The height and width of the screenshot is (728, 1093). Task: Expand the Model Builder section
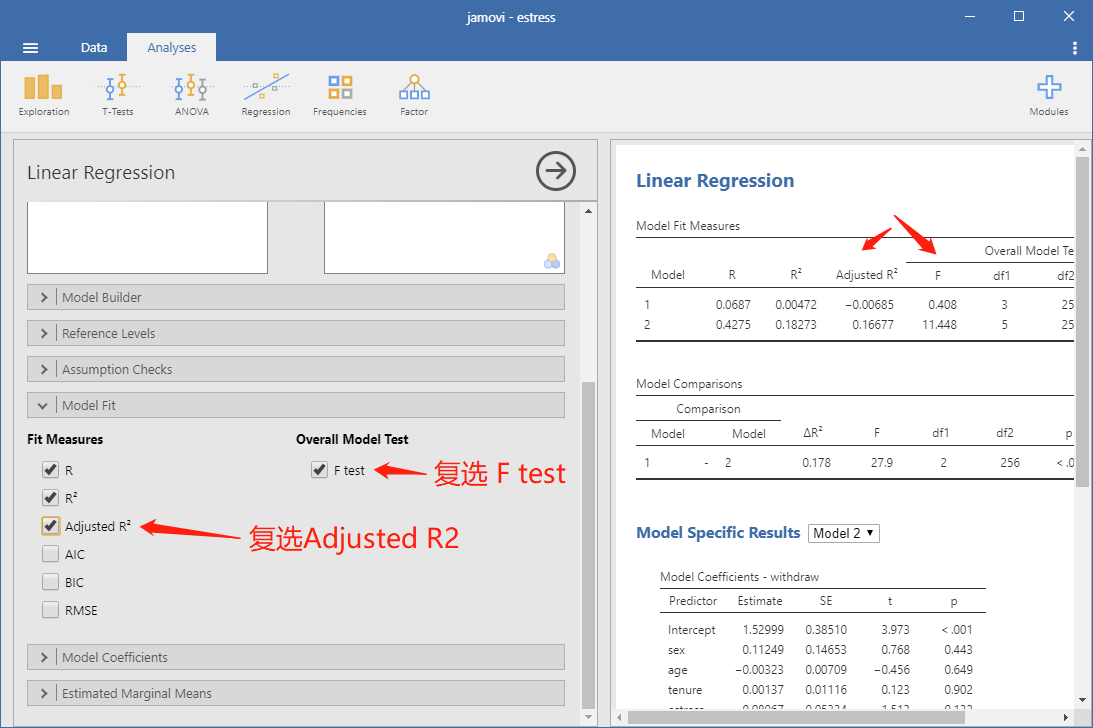point(296,297)
